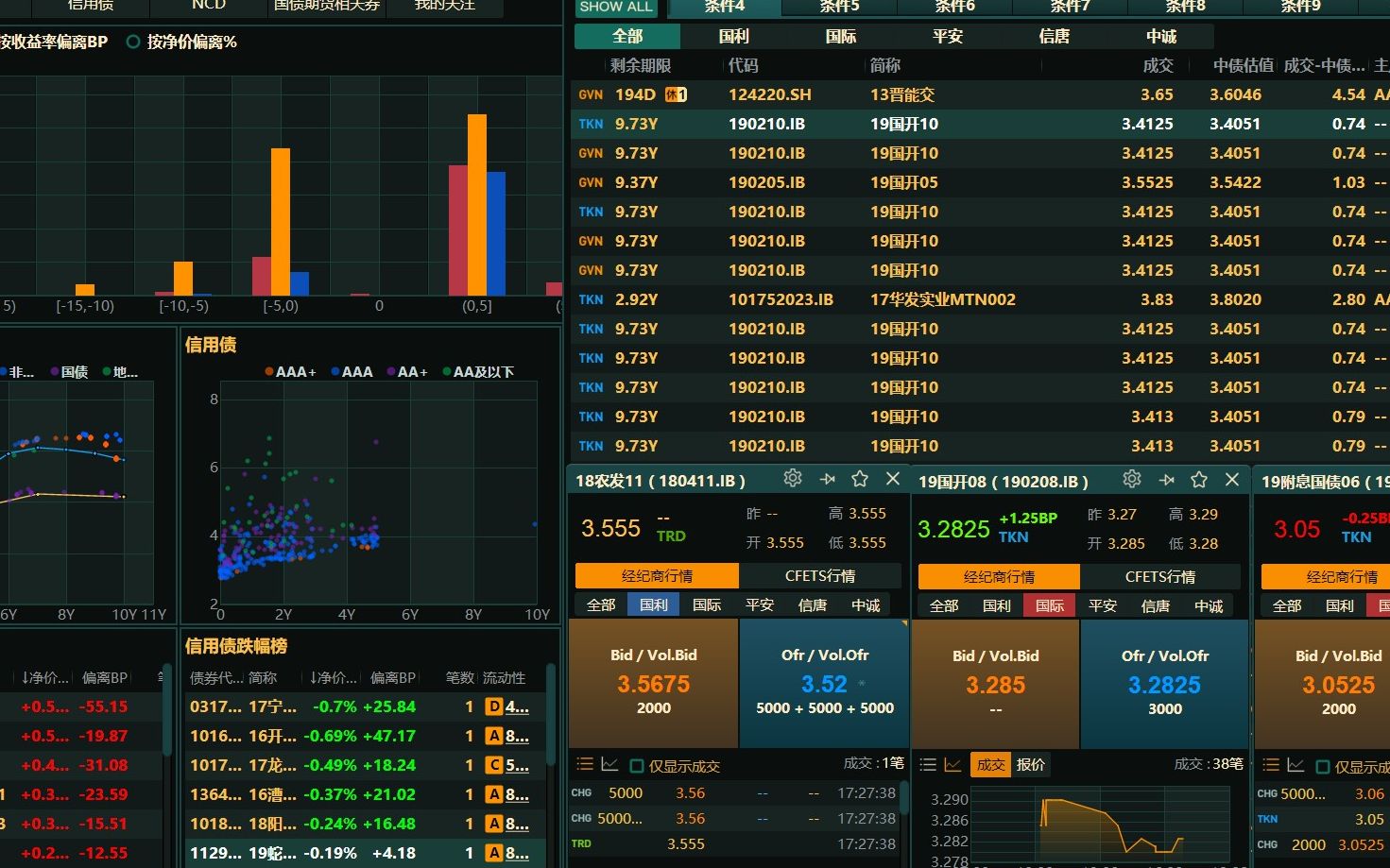Image resolution: width=1390 pixels, height=868 pixels.
Task: Click the [-5,0) orange bar in deviation chart
Action: coord(281,221)
